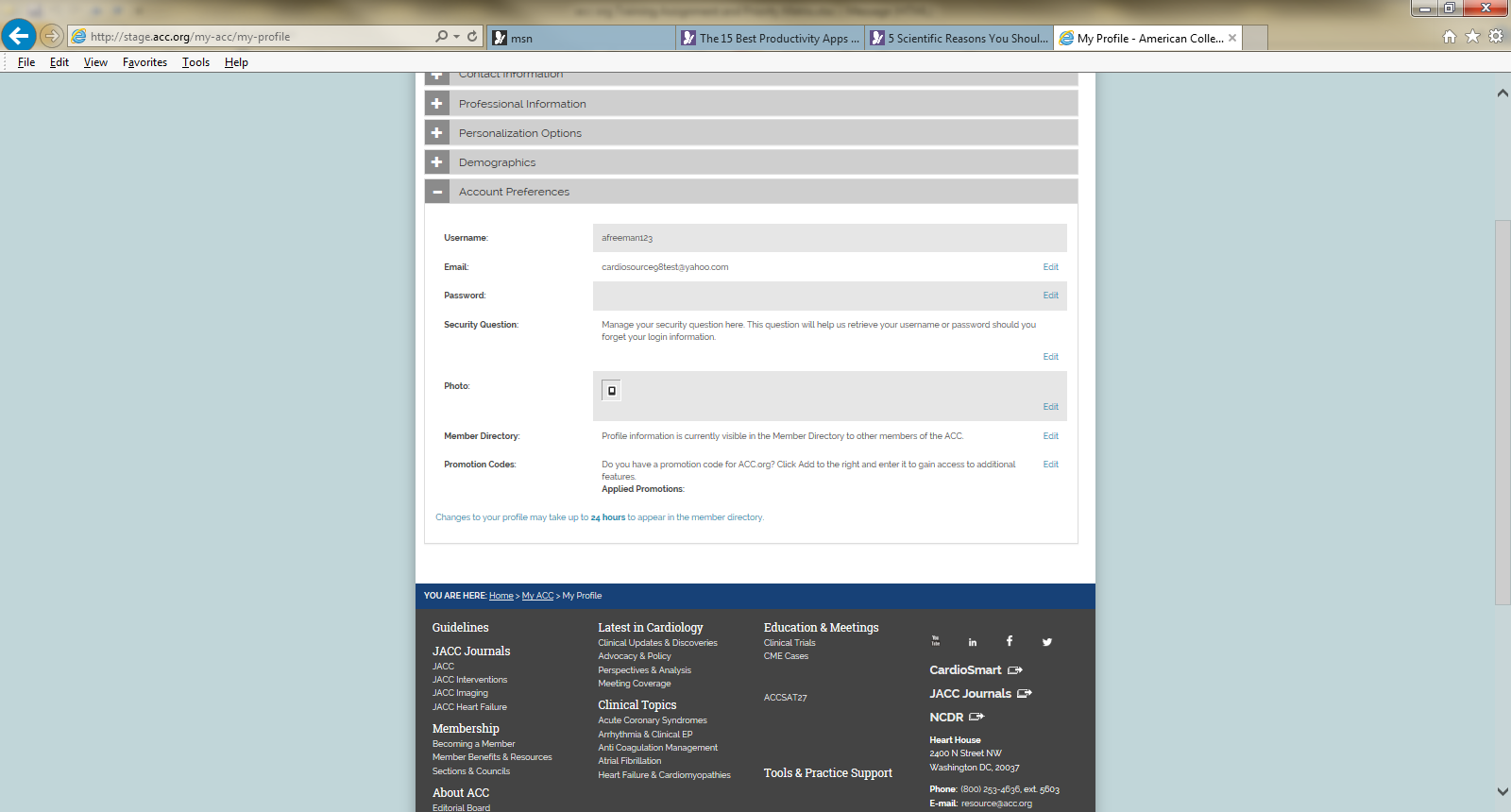Image resolution: width=1511 pixels, height=812 pixels.
Task: Switch to the msn tab
Action: click(581, 38)
